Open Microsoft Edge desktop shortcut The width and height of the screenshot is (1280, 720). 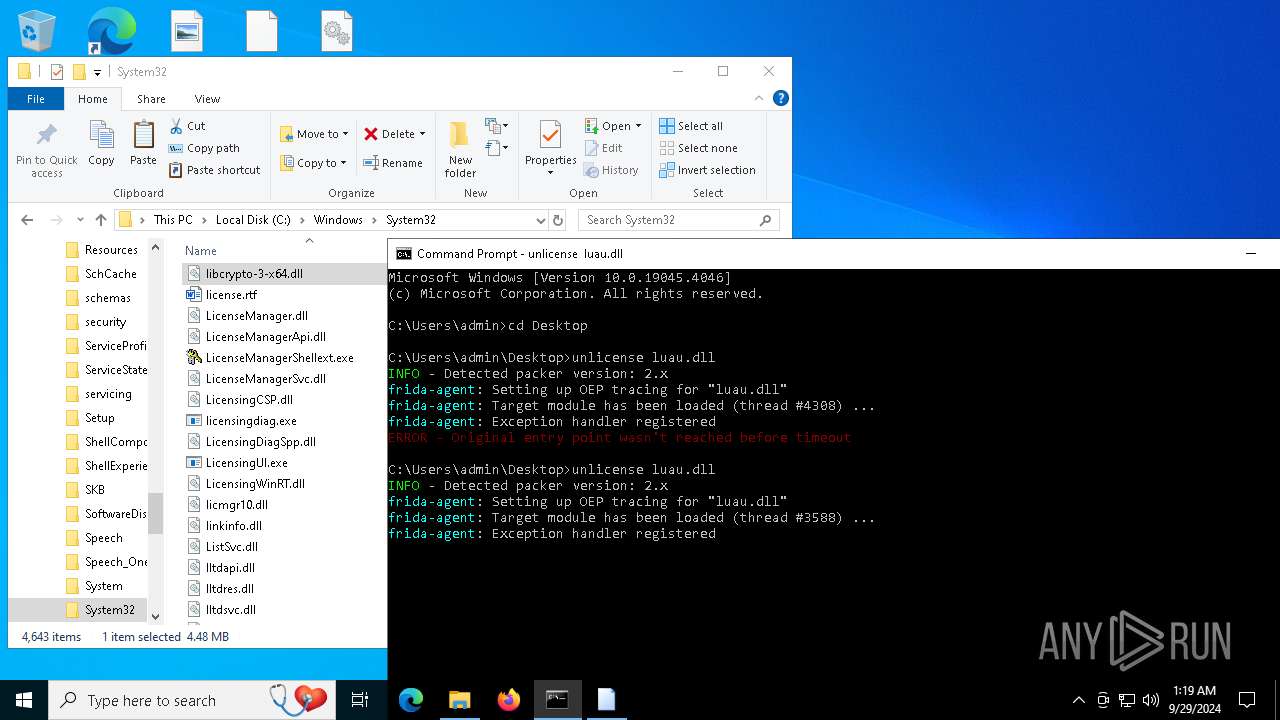111,30
